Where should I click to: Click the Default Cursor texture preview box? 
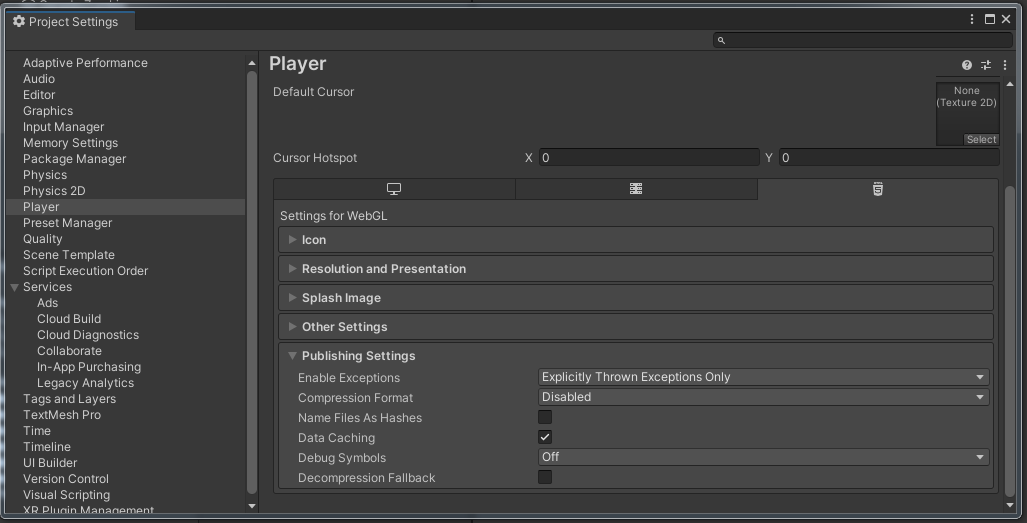click(x=967, y=114)
